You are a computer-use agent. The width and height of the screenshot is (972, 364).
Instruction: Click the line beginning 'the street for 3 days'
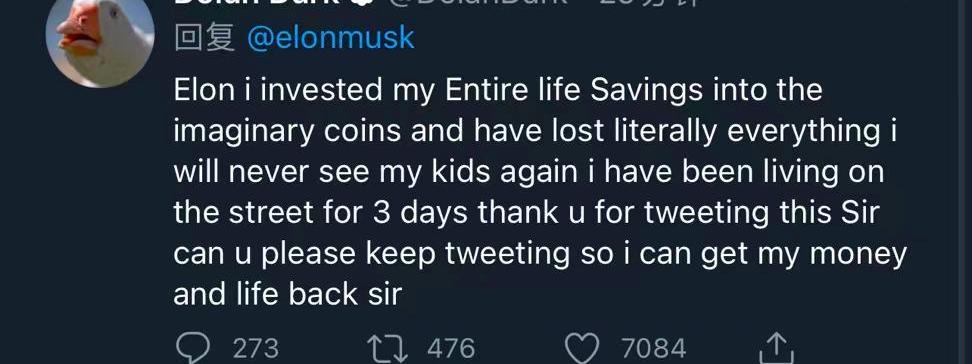pyautogui.click(x=527, y=213)
